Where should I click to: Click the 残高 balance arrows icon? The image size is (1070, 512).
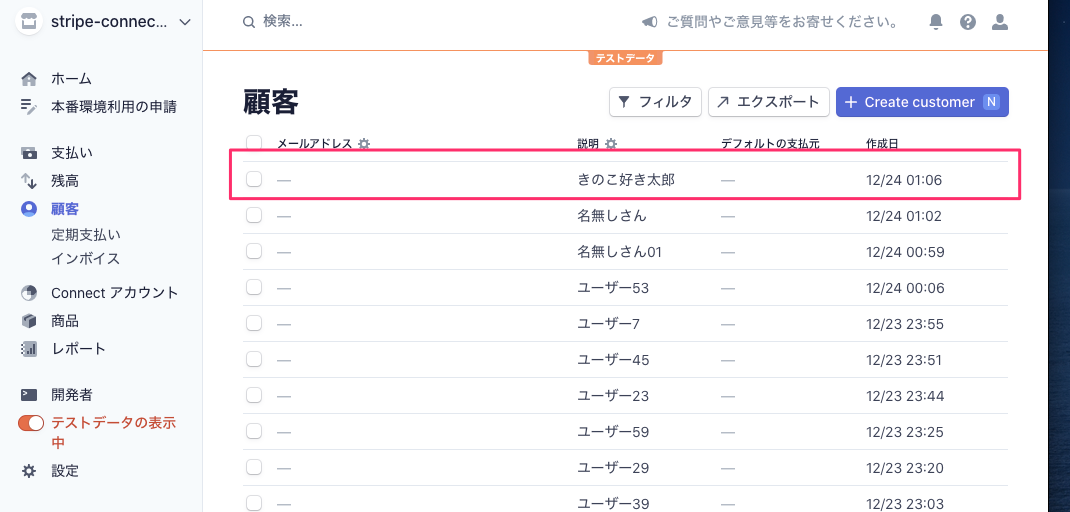(x=29, y=181)
